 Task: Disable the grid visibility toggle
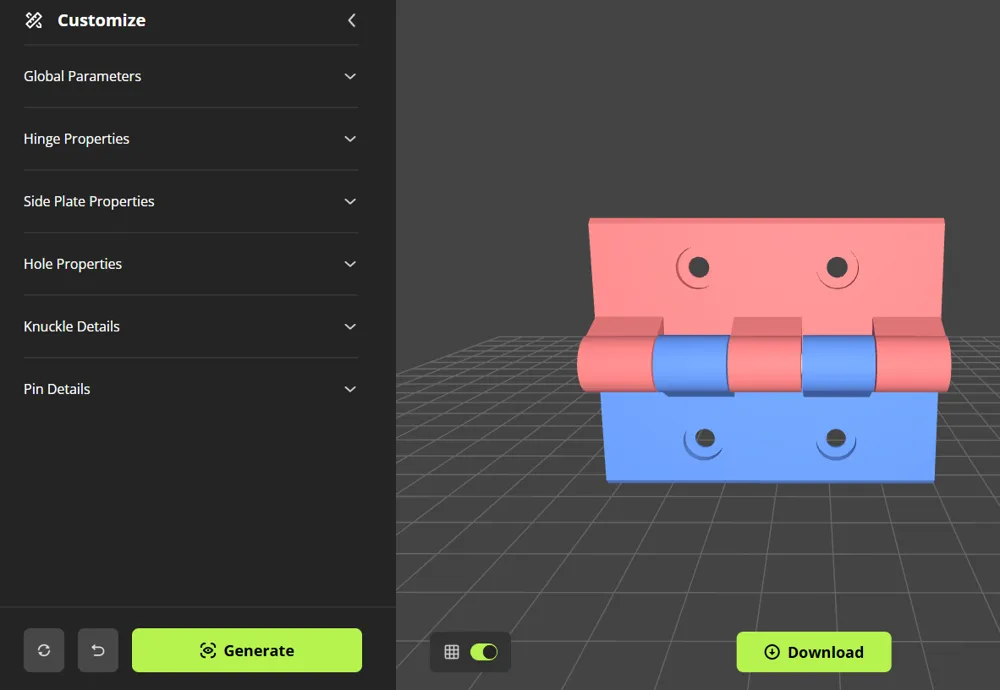click(484, 651)
